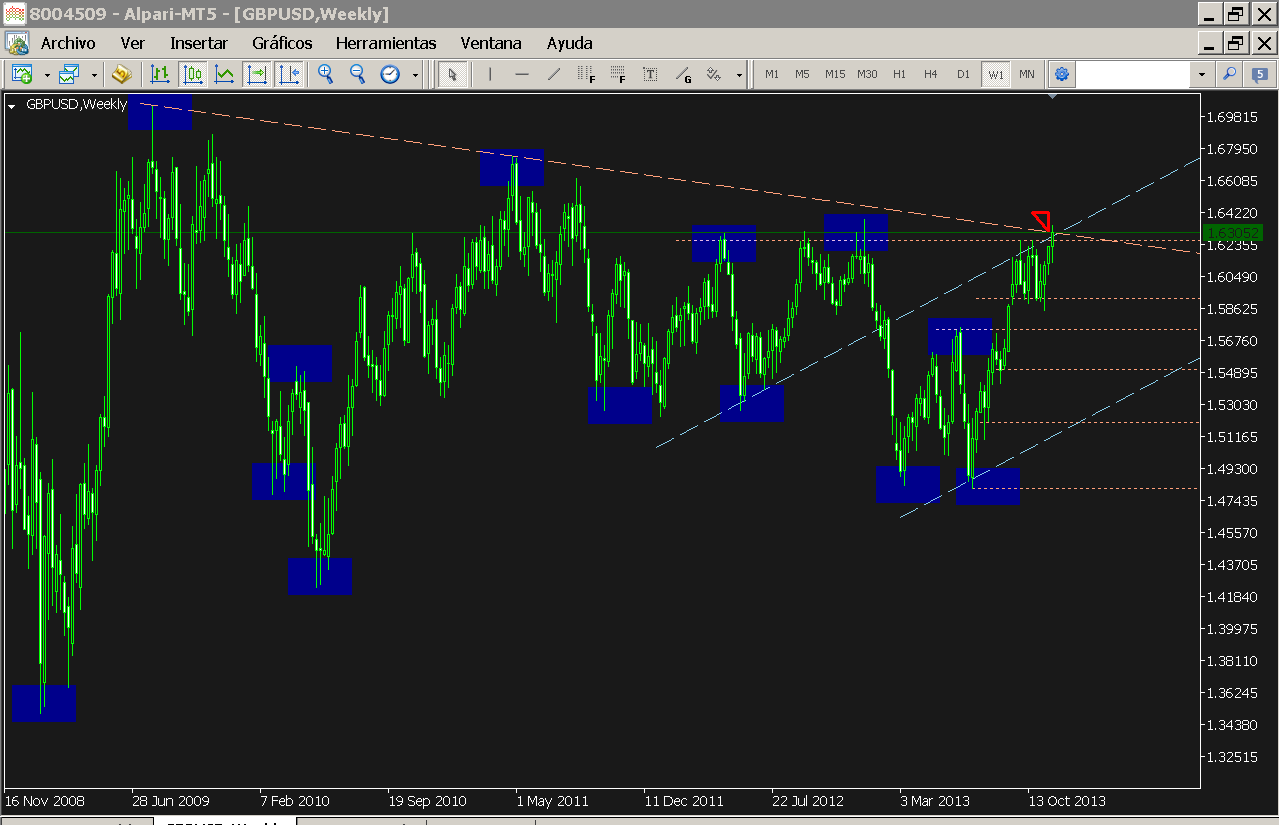Select the trendline drawing tool
1279x825 pixels.
pos(554,74)
